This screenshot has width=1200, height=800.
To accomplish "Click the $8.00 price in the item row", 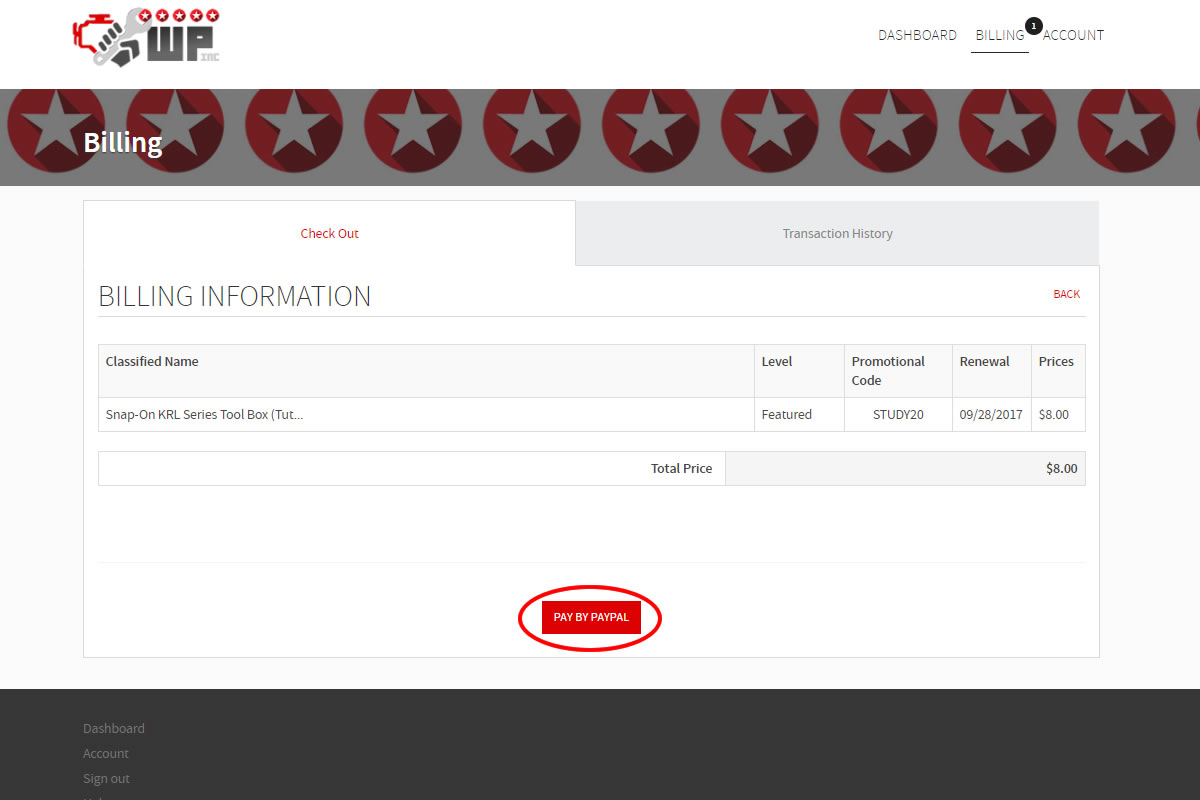I will click(x=1054, y=414).
